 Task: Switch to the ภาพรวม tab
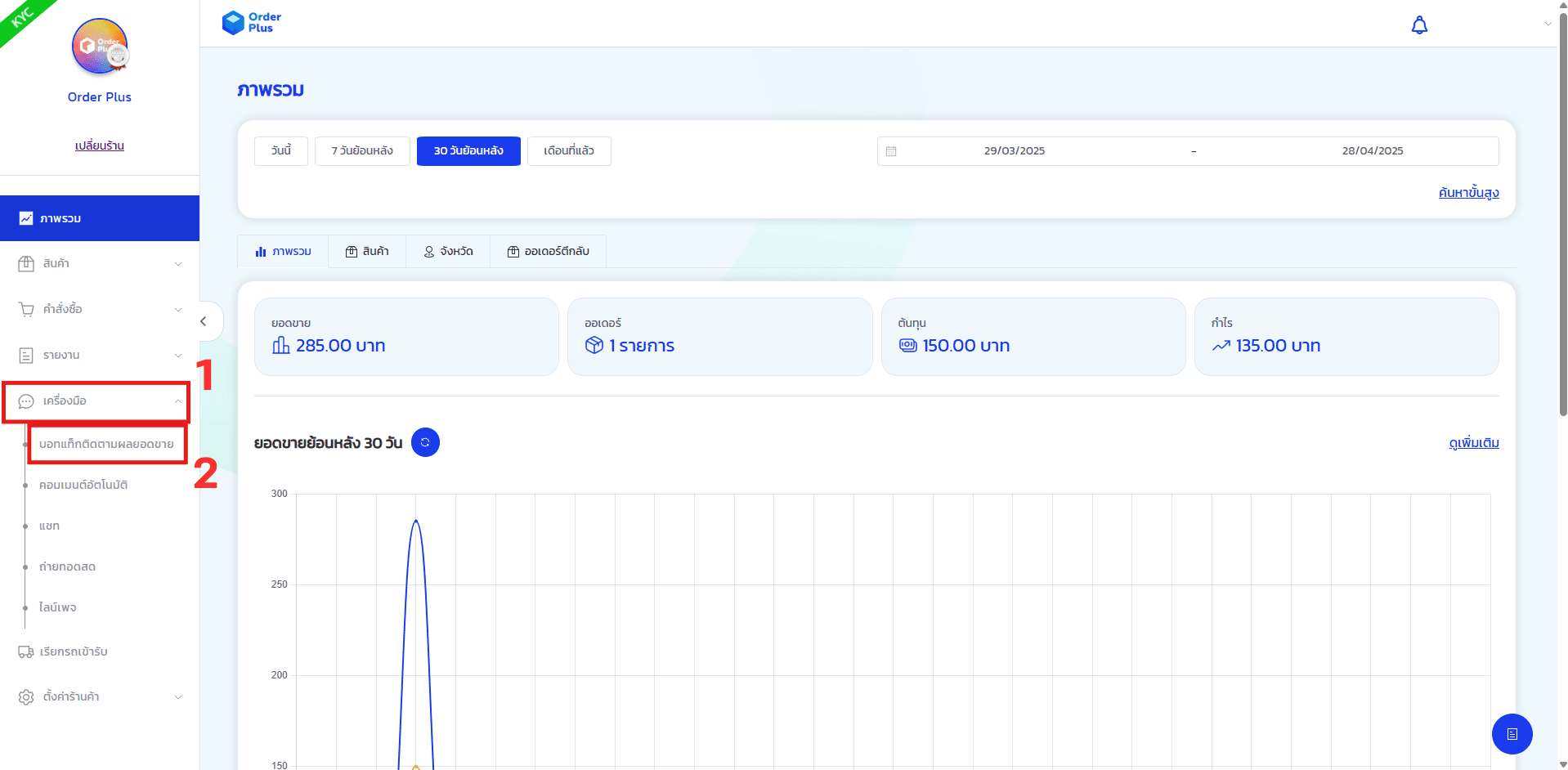point(283,251)
